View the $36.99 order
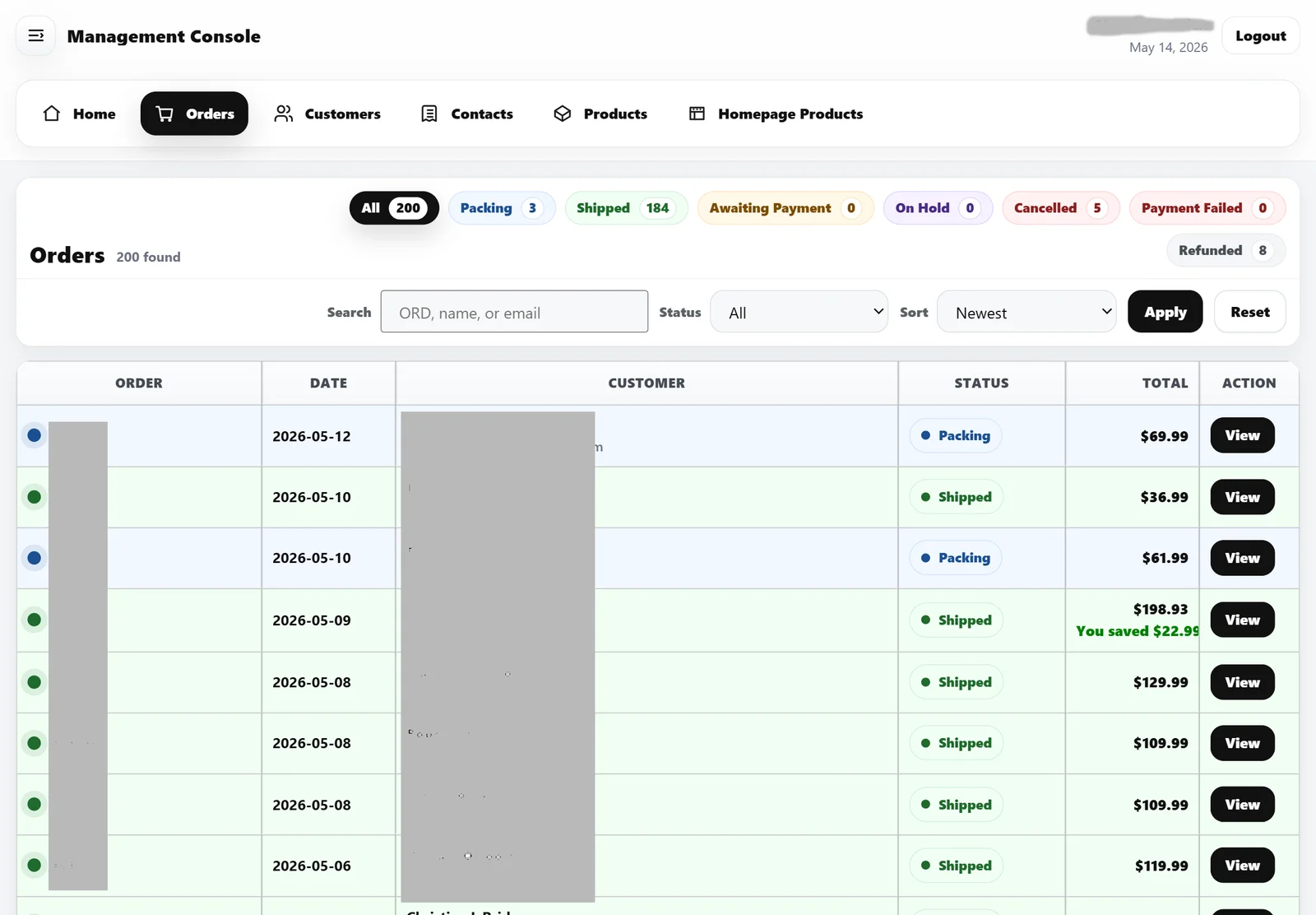This screenshot has width=1316, height=915. coord(1242,497)
